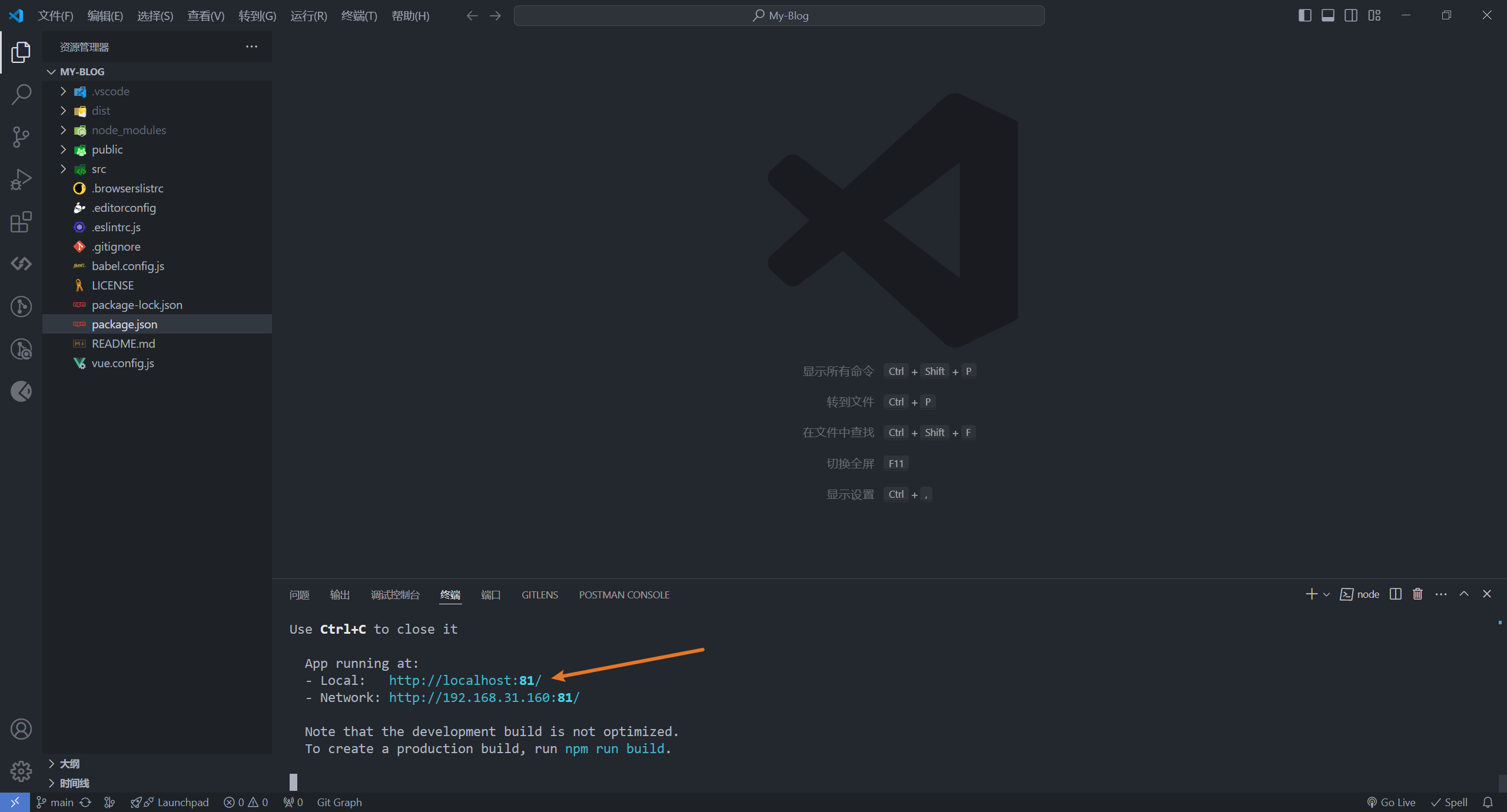This screenshot has height=812, width=1507.
Task: Open the Edit (编辑) menu
Action: tap(105, 16)
